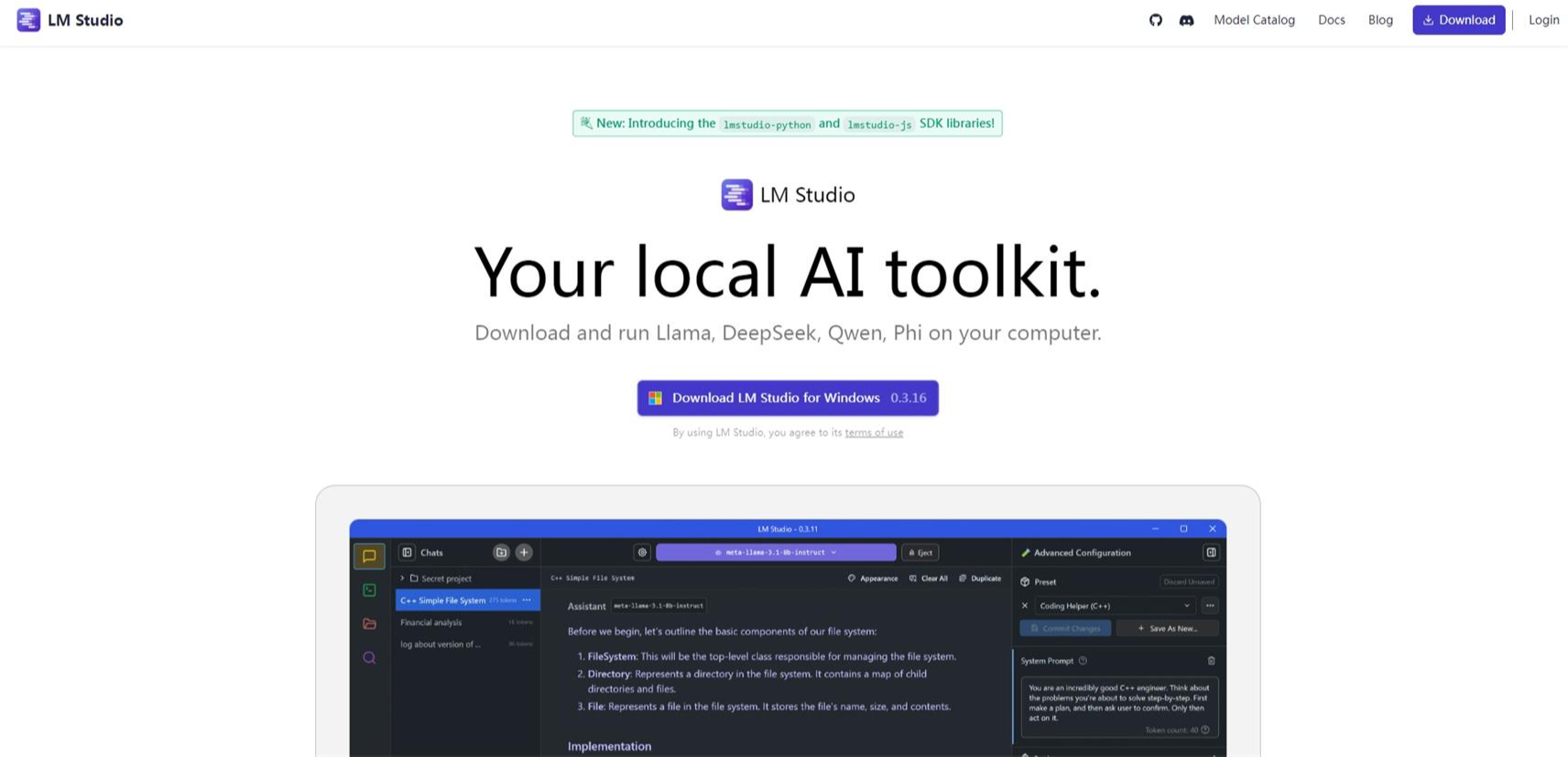This screenshot has height=757, width=1568.
Task: Clear preset with the X icon
Action: pos(1025,606)
